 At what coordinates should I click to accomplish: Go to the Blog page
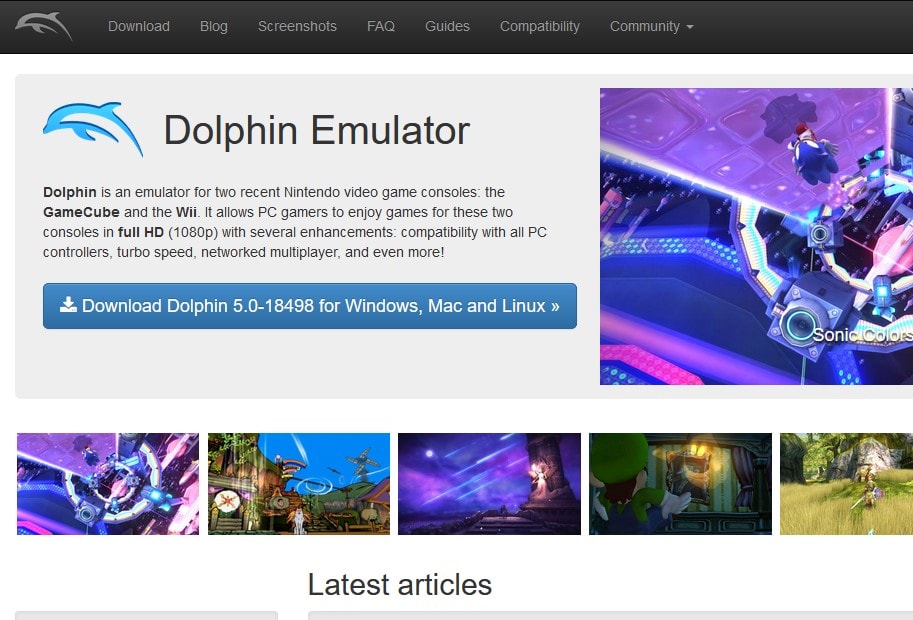point(214,26)
